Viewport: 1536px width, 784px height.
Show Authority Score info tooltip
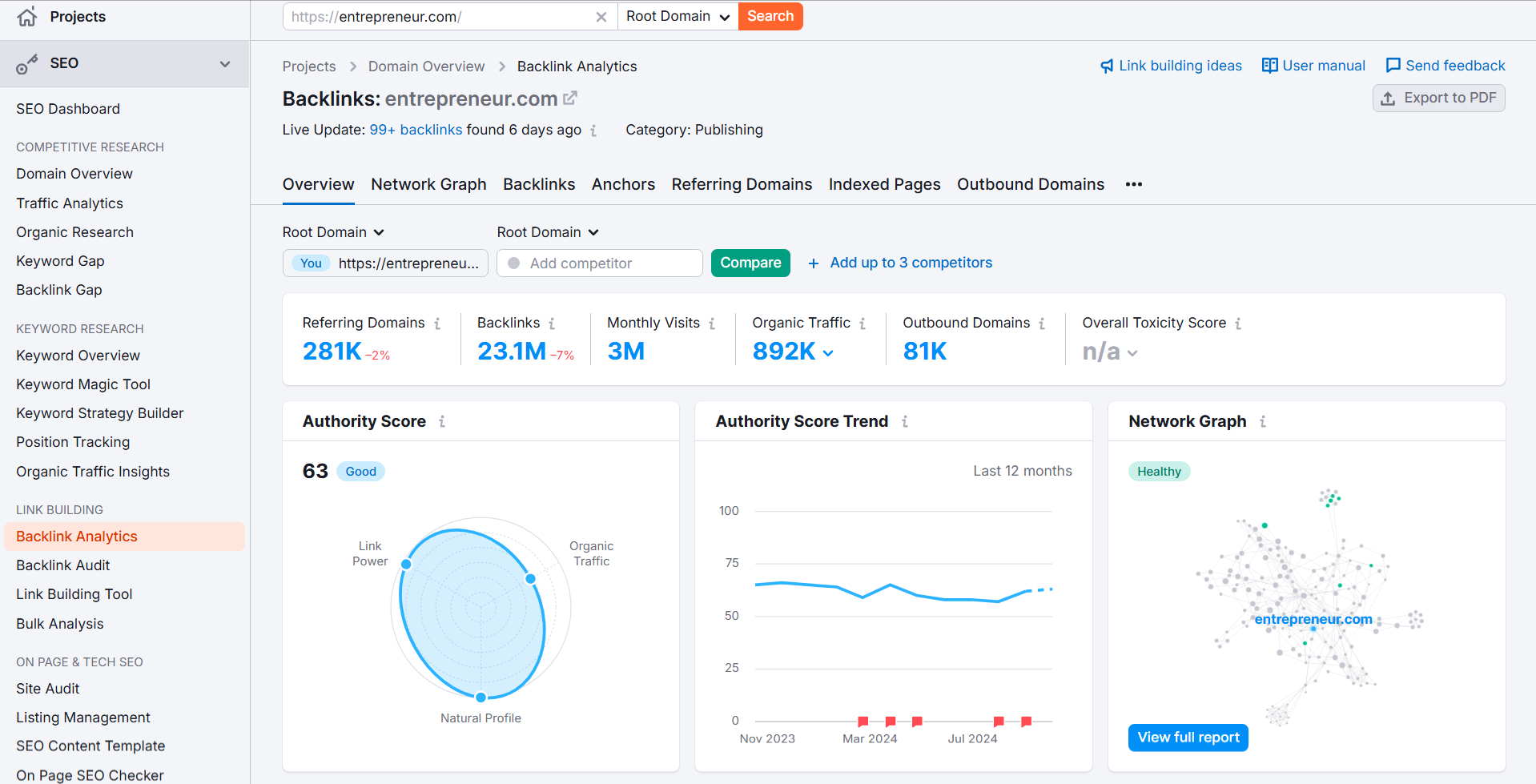(442, 421)
